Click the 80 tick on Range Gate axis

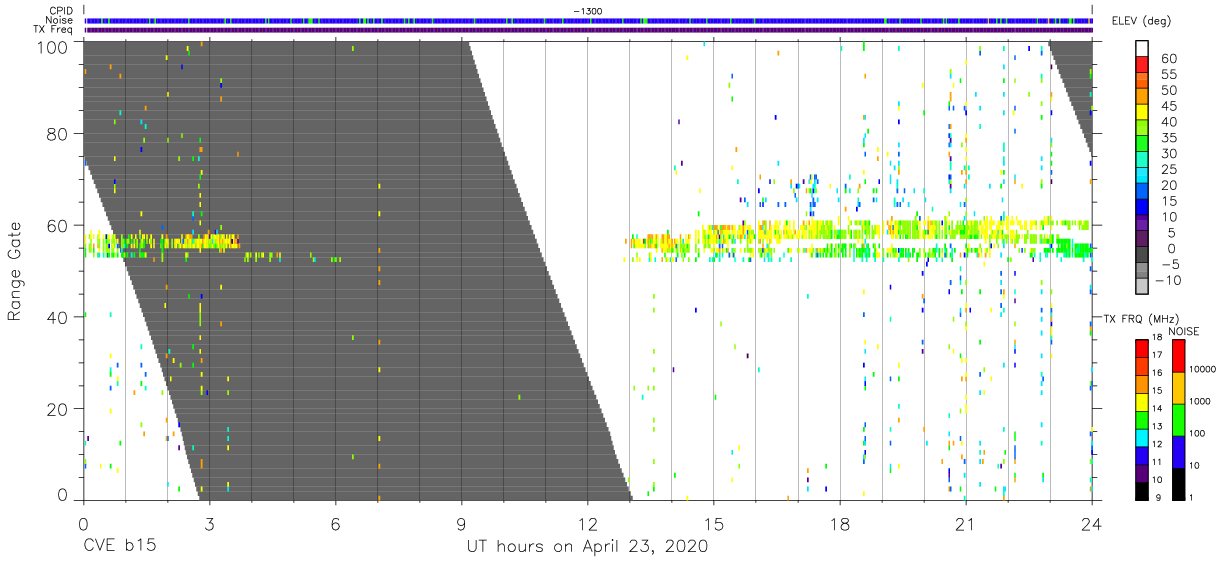click(58, 134)
